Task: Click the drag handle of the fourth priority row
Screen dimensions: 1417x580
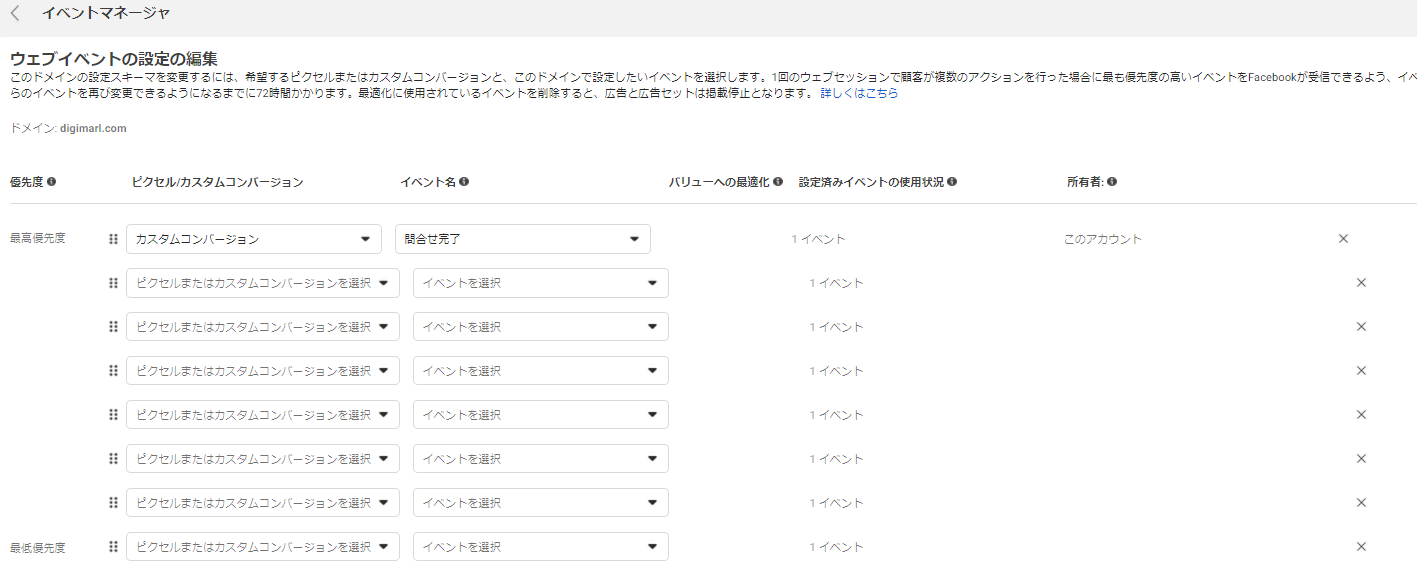Action: [113, 371]
